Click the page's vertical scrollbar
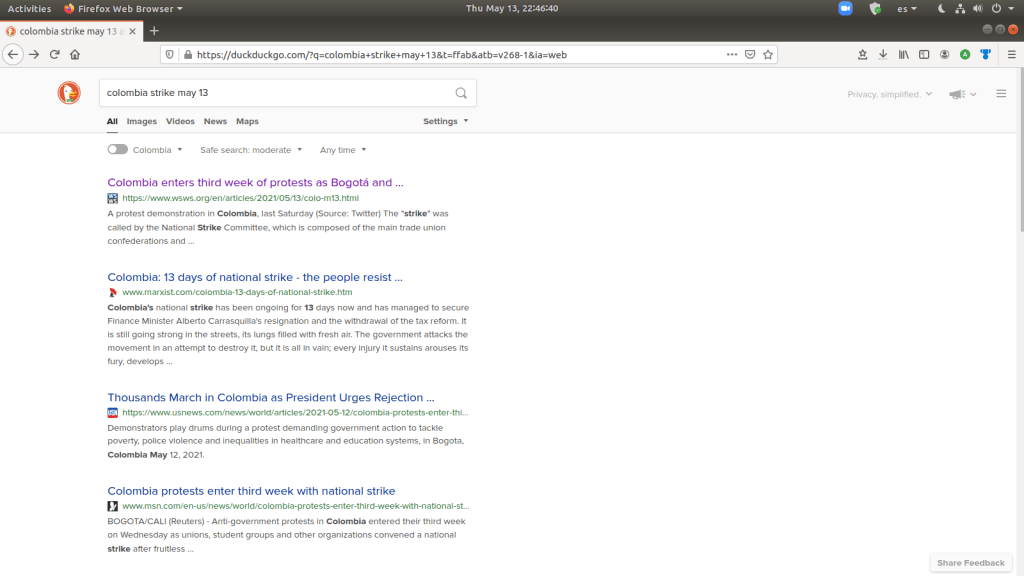The height and width of the screenshot is (576, 1024). (x=1019, y=150)
